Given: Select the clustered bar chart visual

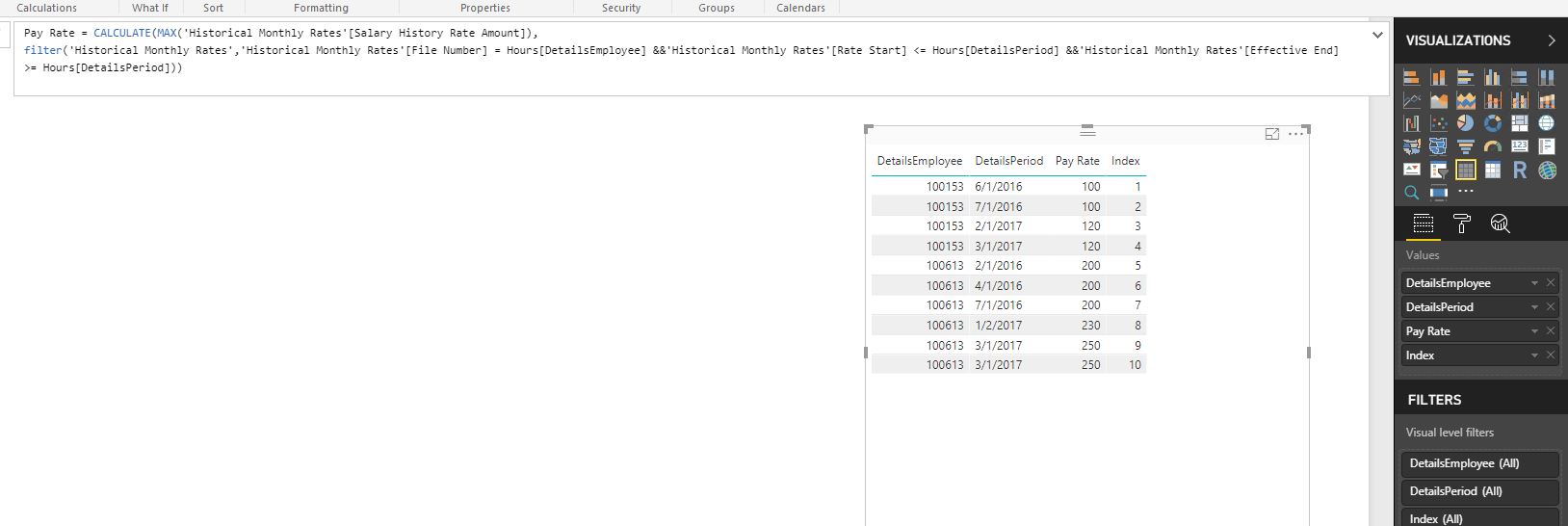Looking at the screenshot, I should tap(1466, 77).
